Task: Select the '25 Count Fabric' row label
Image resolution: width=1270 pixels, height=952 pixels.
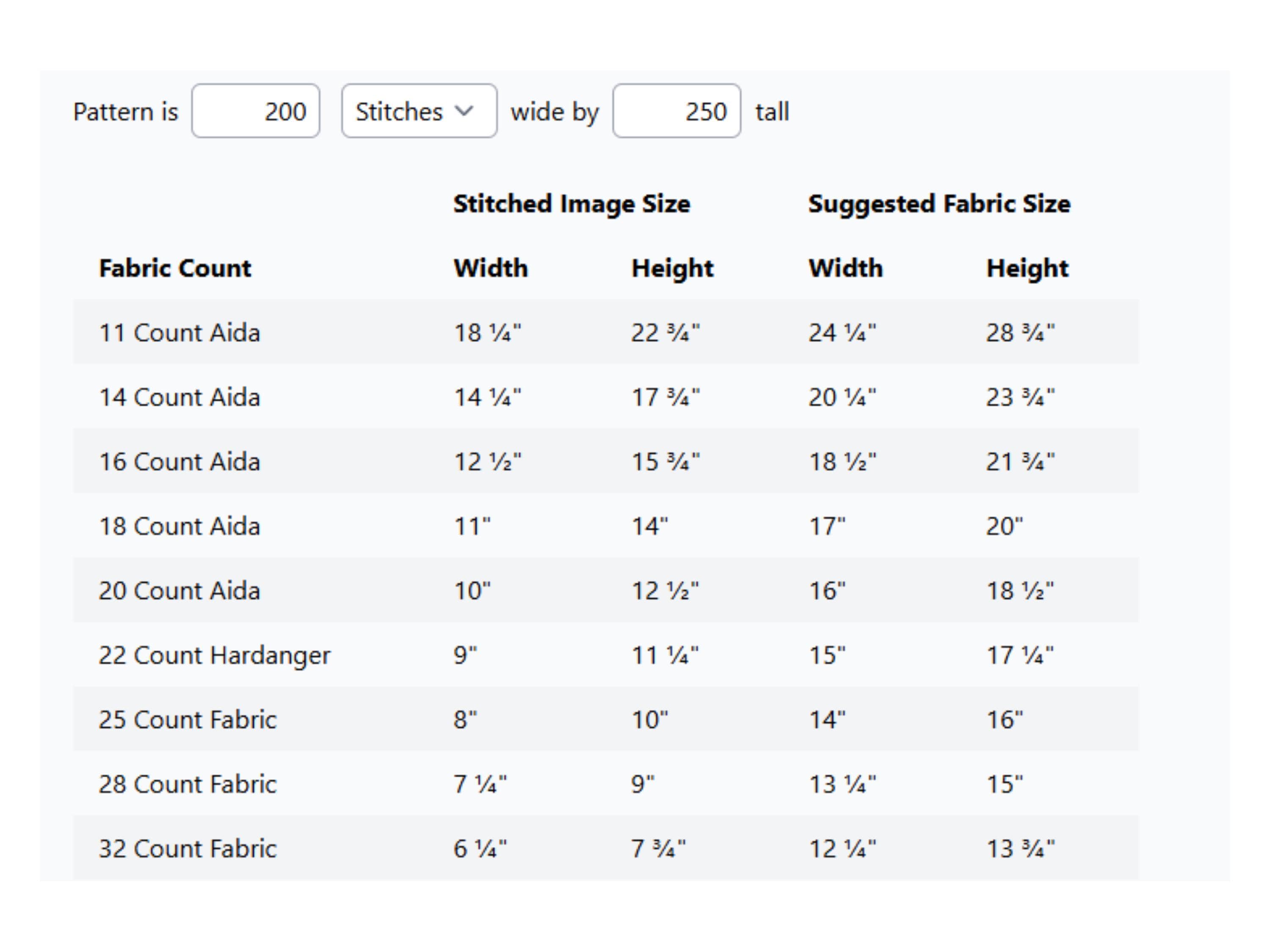Action: [x=187, y=720]
